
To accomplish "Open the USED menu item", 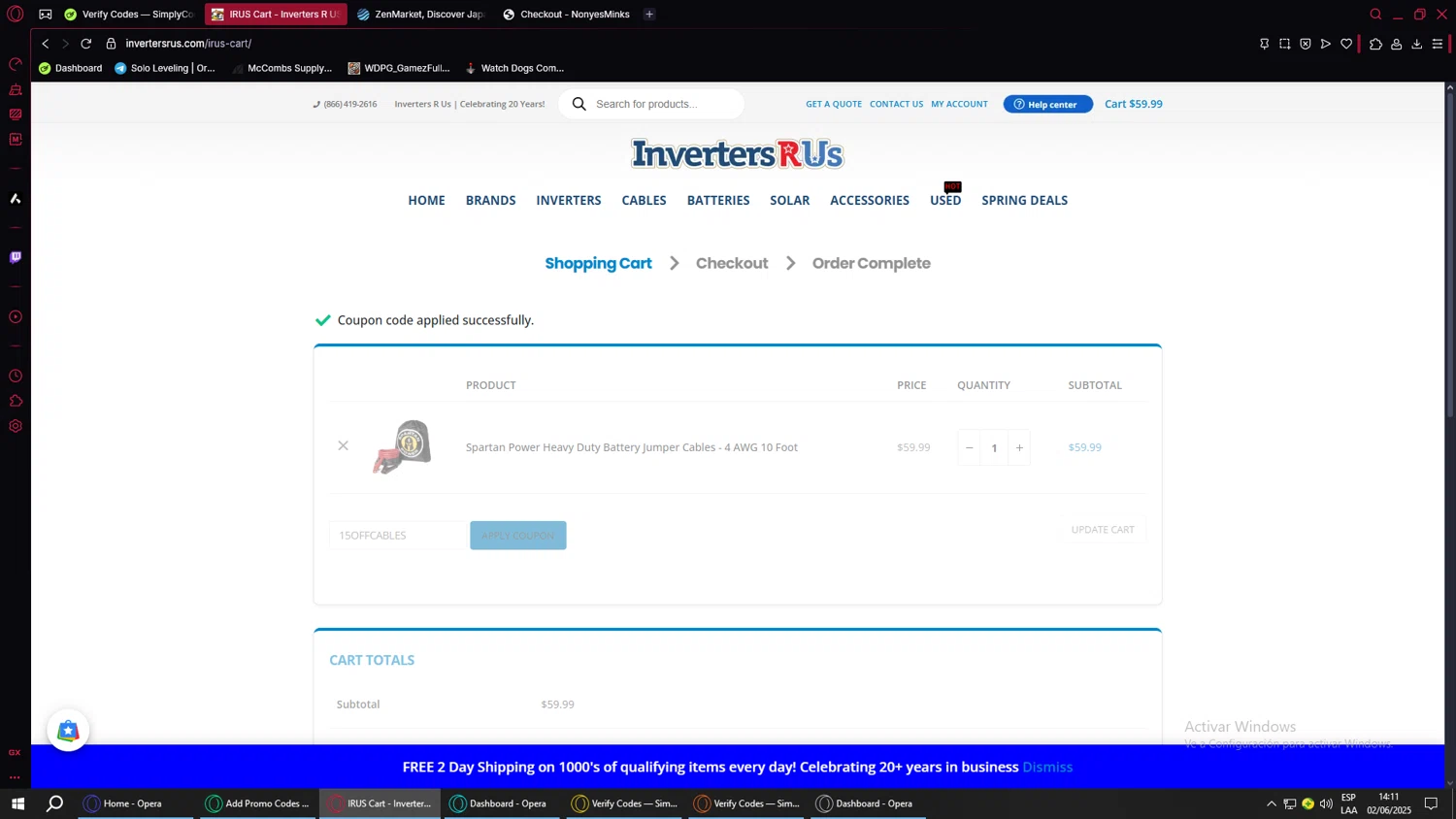I will (945, 200).
